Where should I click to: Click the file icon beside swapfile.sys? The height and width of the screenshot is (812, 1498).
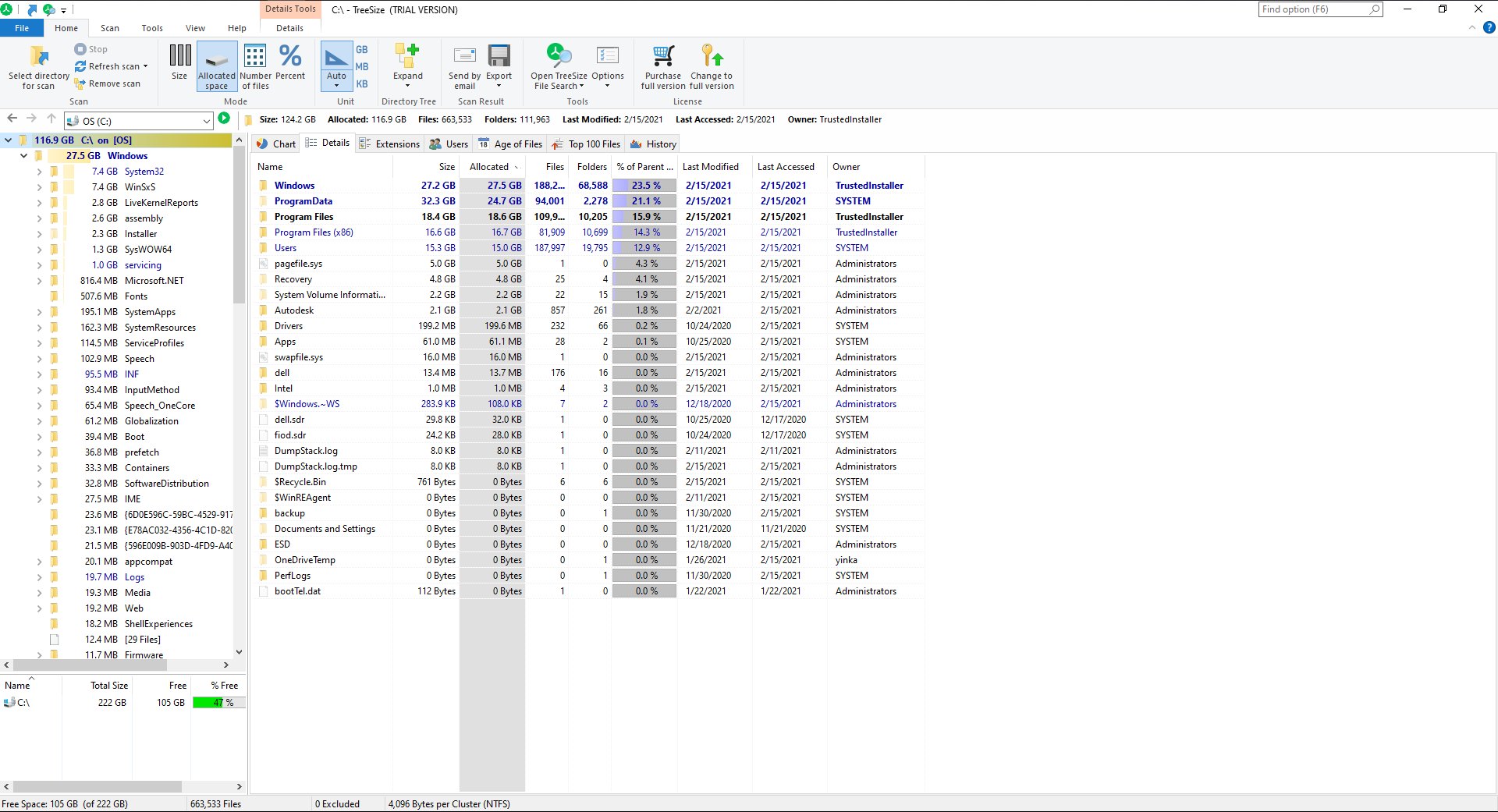point(264,357)
